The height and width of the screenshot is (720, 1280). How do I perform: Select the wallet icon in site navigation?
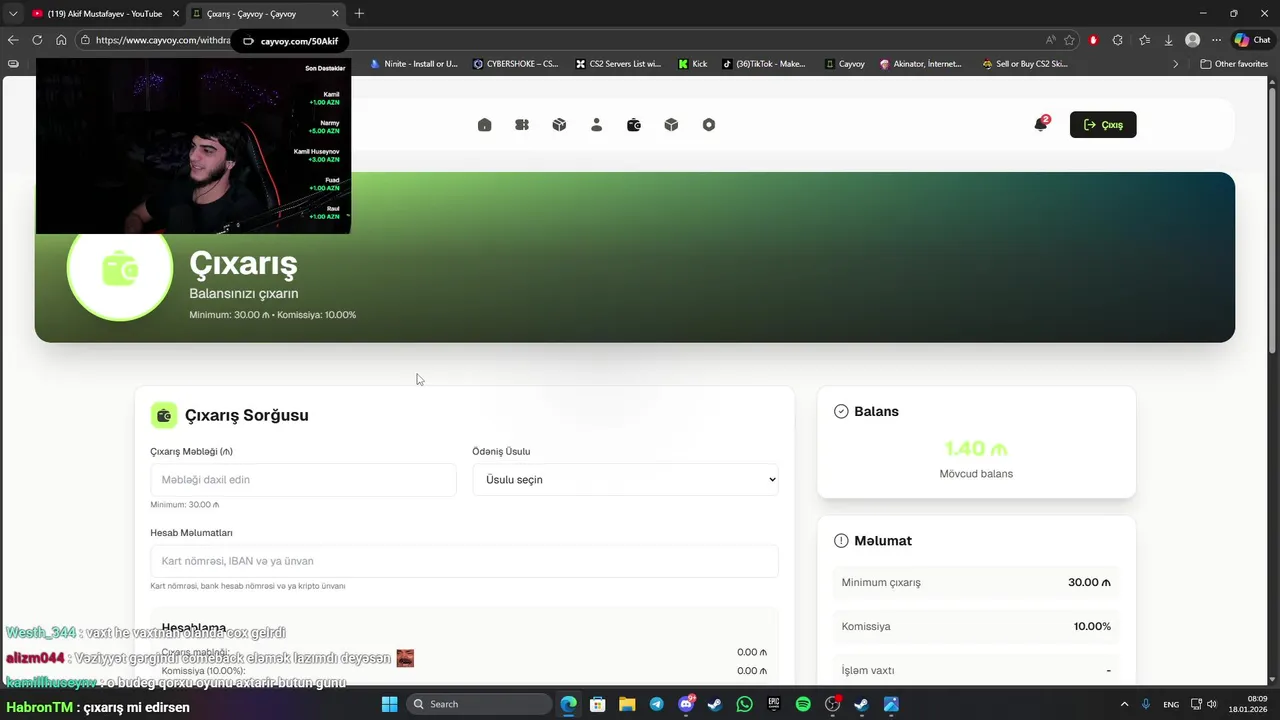coord(634,125)
